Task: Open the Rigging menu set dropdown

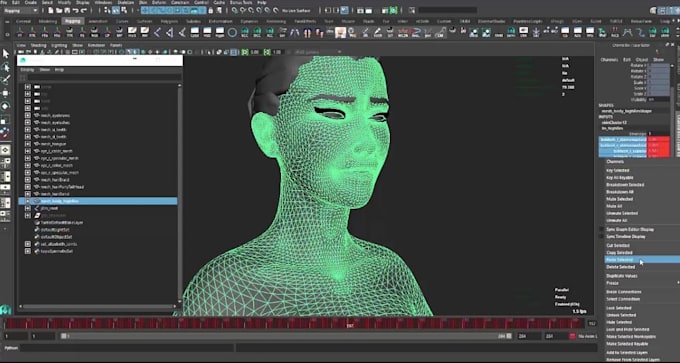Action: coord(20,10)
